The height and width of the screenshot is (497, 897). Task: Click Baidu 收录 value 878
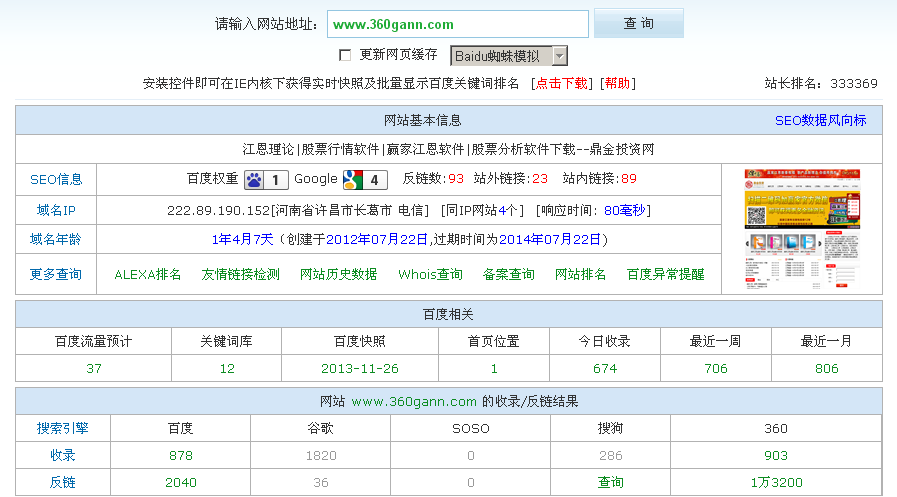point(181,456)
